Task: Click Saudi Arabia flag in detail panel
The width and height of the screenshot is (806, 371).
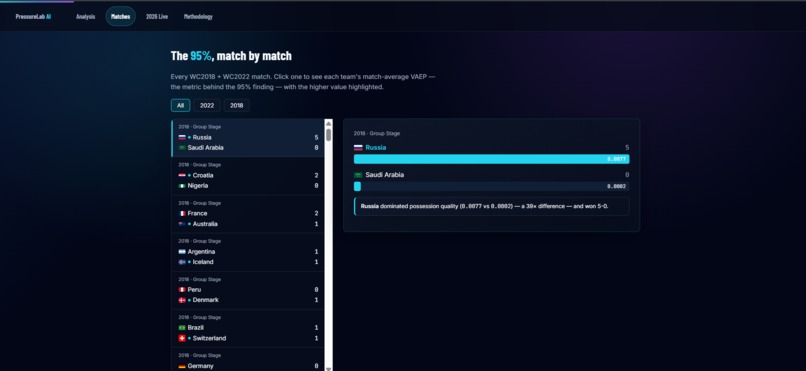Action: click(x=358, y=175)
